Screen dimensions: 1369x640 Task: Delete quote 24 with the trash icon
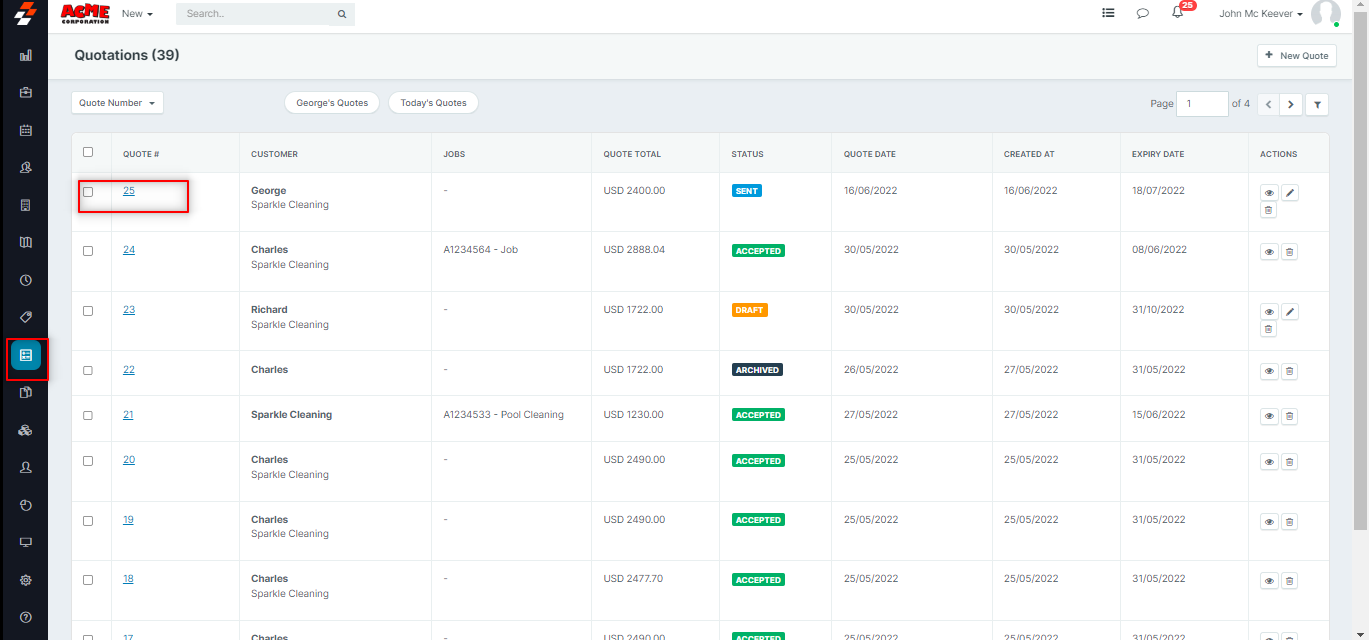1289,252
